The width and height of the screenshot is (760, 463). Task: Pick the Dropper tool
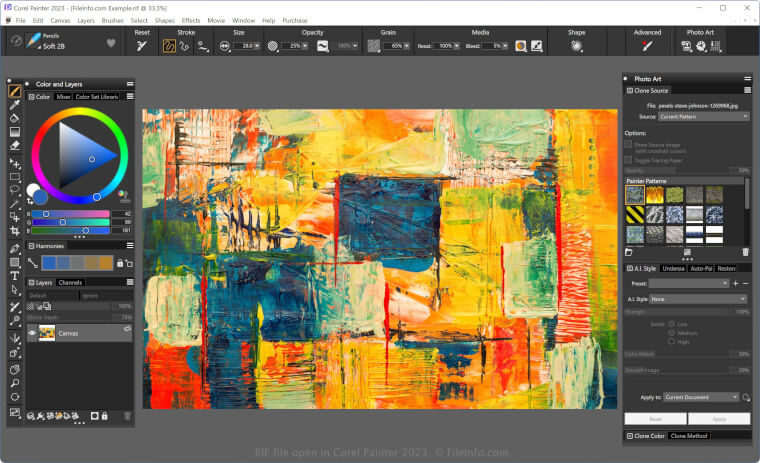click(15, 104)
